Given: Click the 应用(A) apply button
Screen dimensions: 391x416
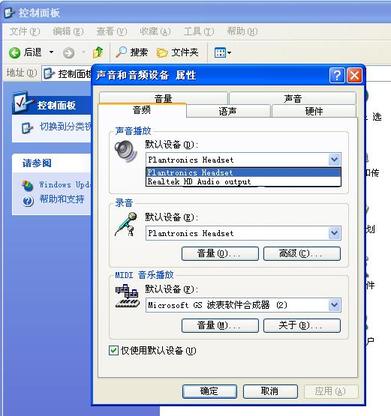Looking at the screenshot, I should [x=331, y=391].
